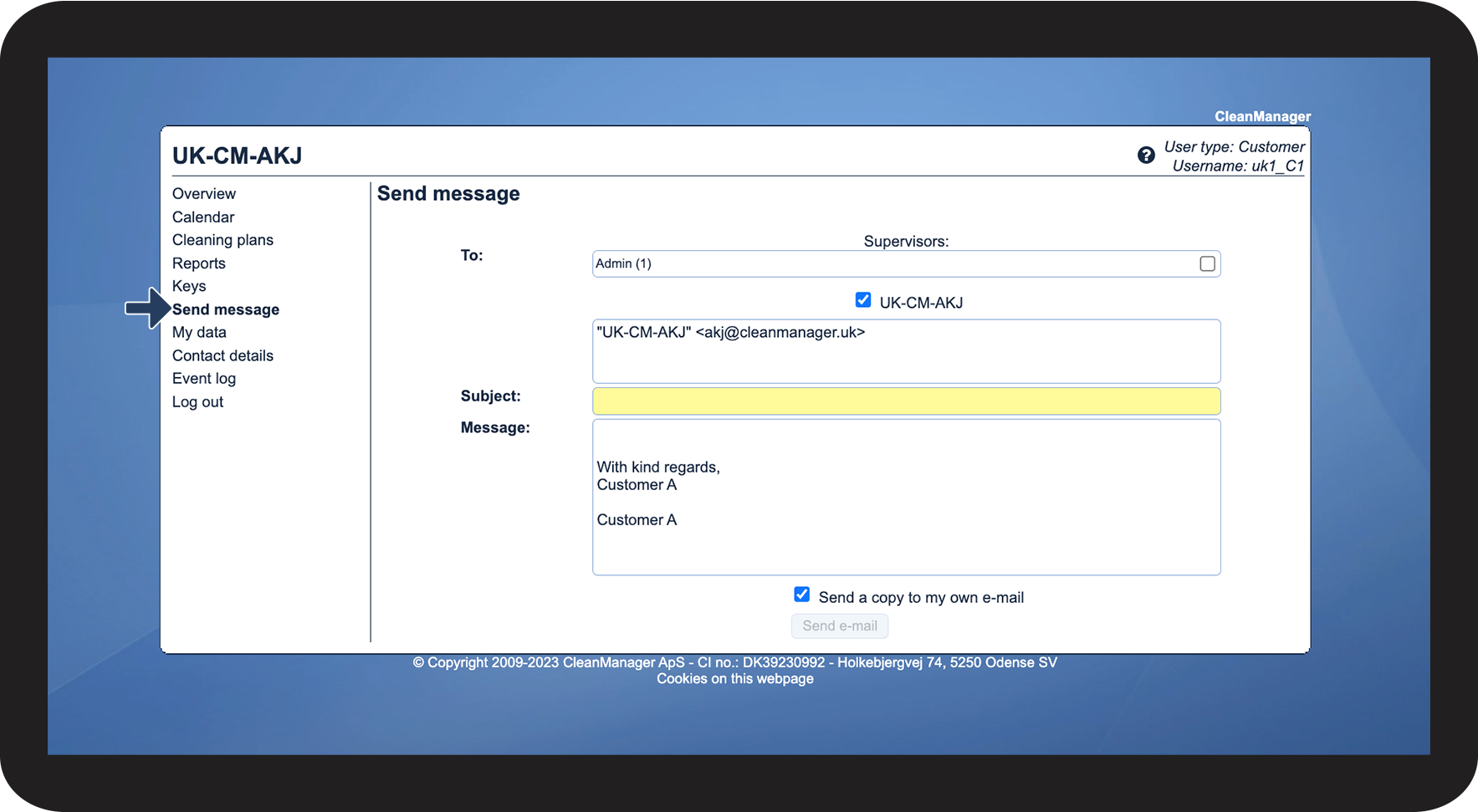Open the Event log link
The image size is (1478, 812).
click(x=204, y=378)
